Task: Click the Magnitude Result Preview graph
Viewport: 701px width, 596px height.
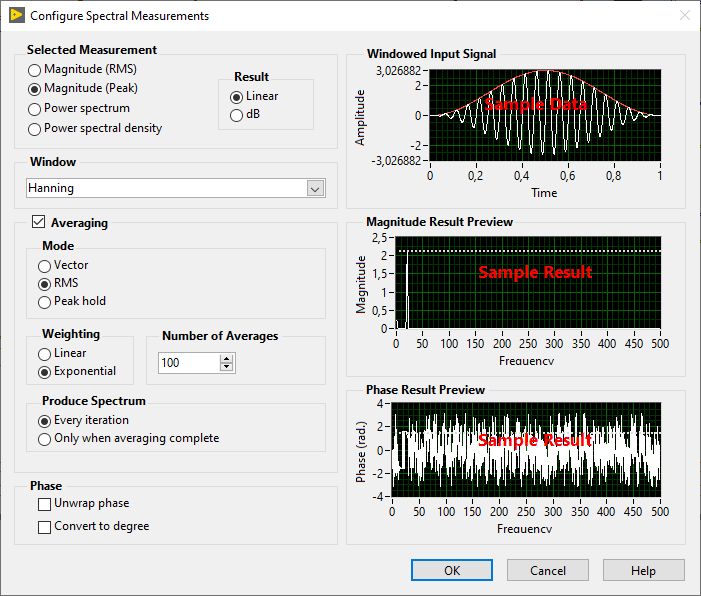Action: click(528, 283)
